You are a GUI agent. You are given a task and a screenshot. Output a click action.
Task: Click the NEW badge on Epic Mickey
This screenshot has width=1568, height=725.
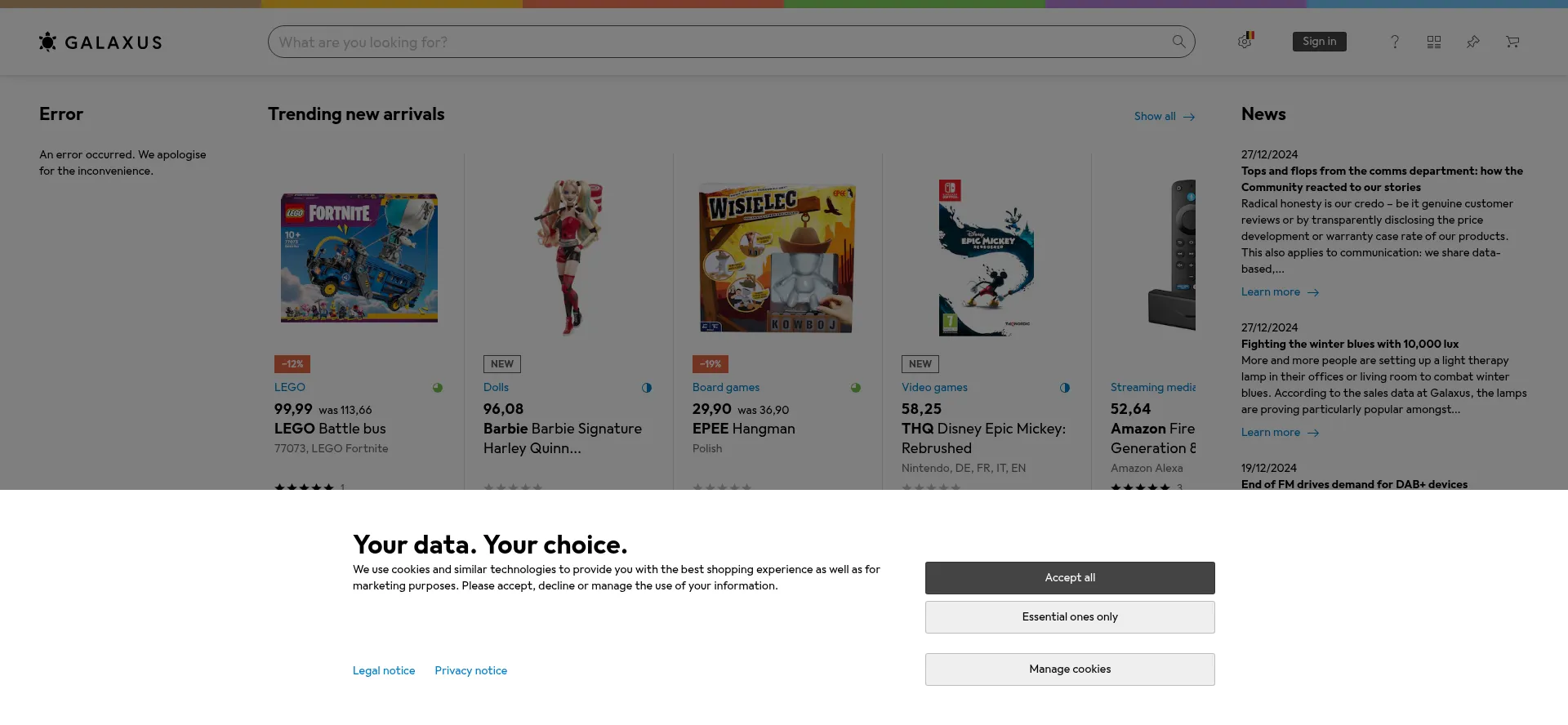[920, 364]
